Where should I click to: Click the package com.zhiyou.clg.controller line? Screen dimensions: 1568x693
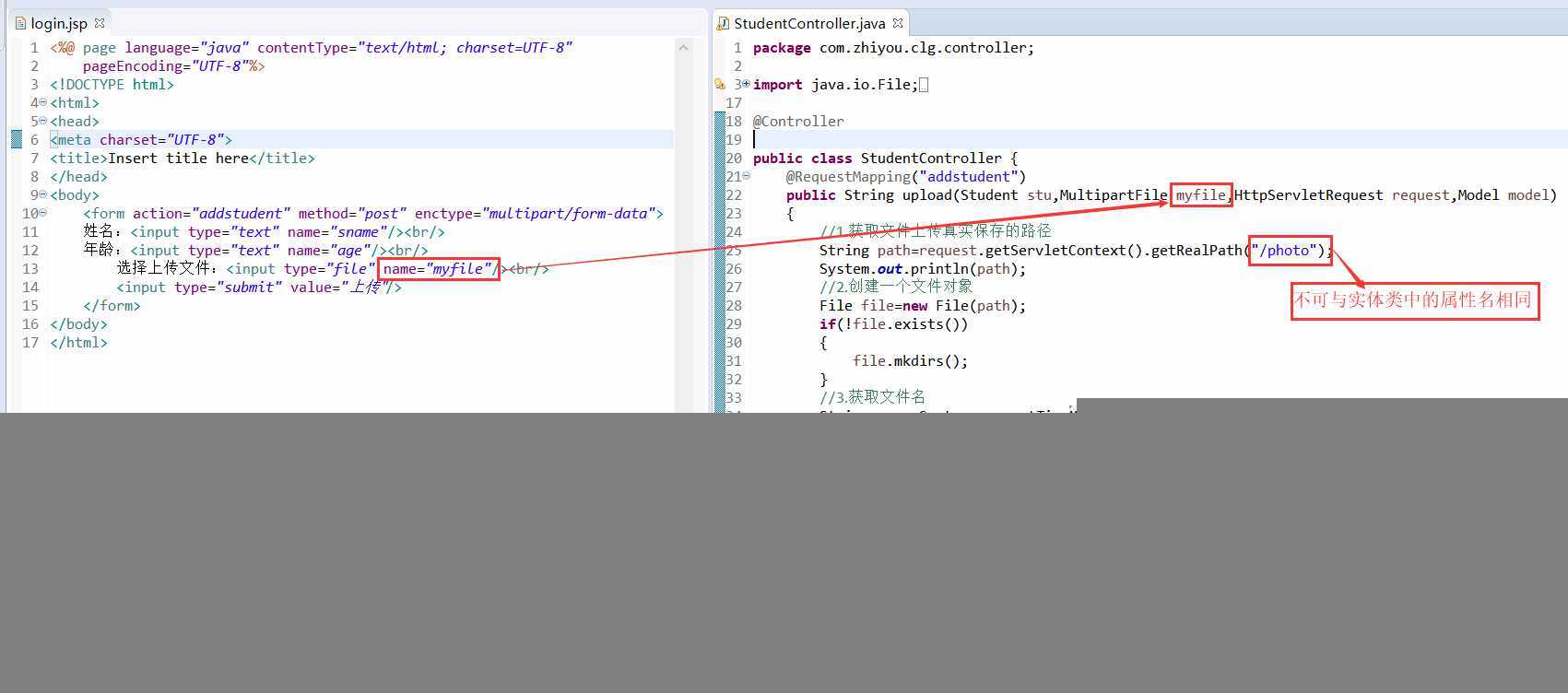(893, 48)
